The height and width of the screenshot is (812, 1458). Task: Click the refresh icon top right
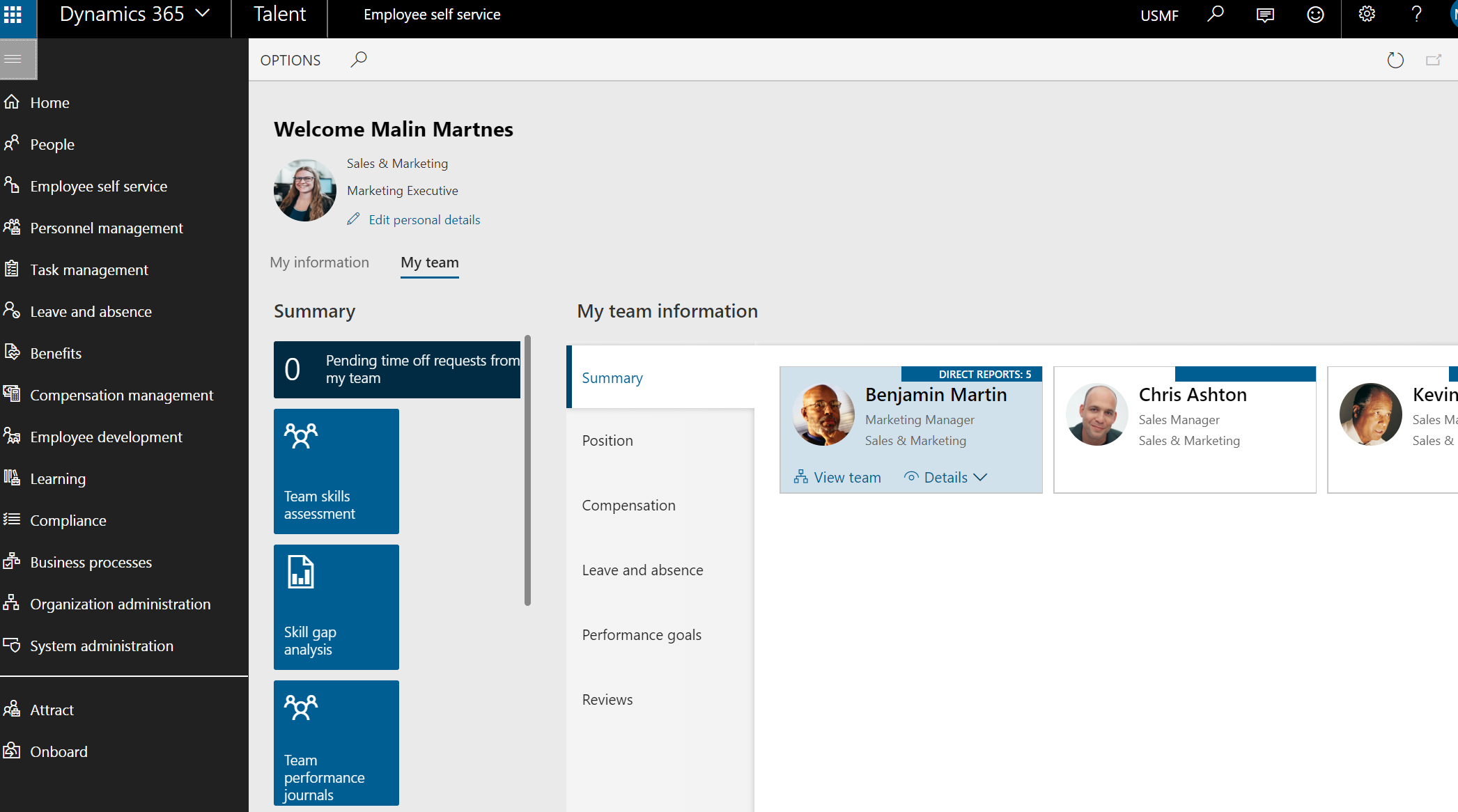coord(1395,60)
